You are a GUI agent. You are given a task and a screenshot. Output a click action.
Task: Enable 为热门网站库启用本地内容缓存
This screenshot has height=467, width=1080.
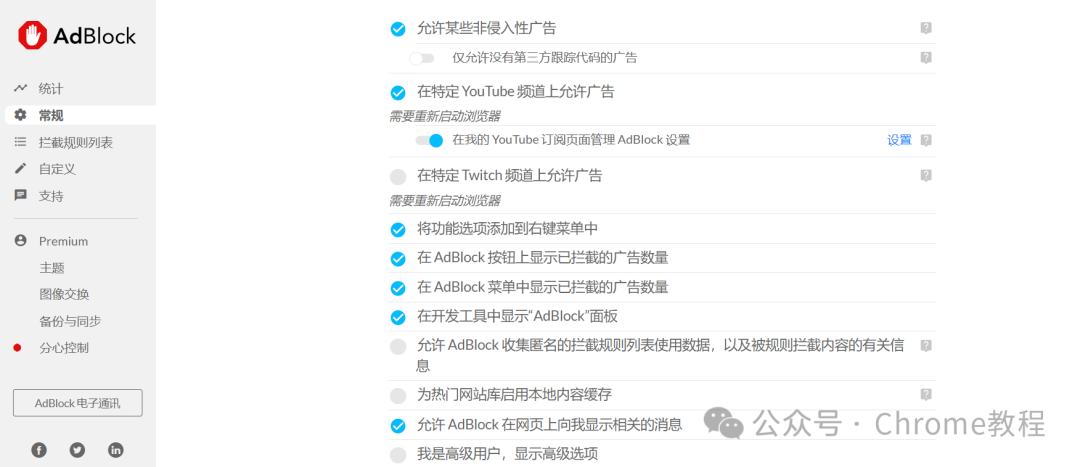point(398,396)
